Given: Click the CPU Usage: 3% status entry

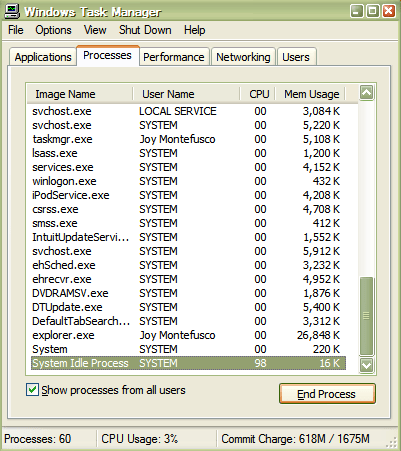Looking at the screenshot, I should click(140, 439).
